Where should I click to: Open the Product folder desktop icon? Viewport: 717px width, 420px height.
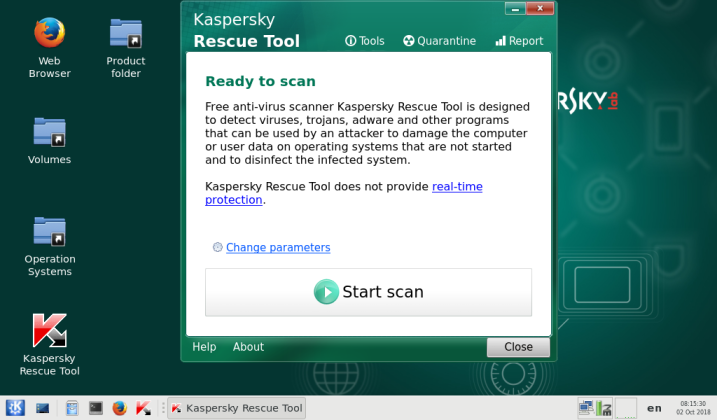click(x=126, y=48)
